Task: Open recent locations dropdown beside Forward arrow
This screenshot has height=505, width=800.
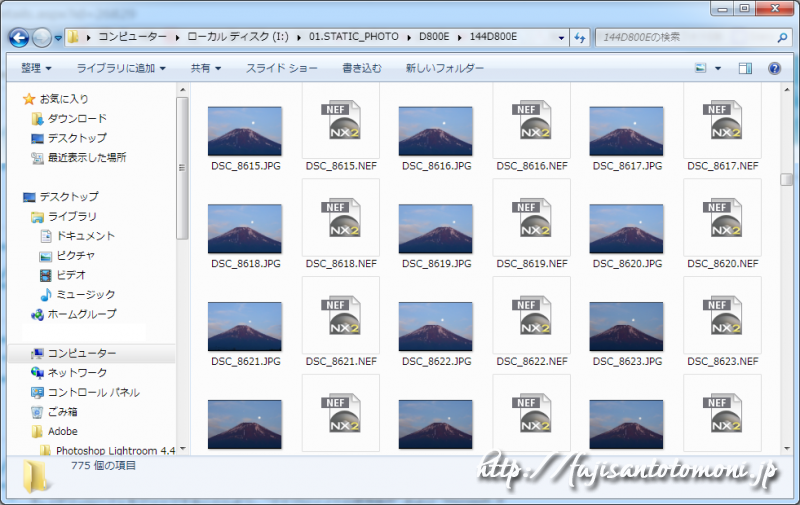Action: [x=58, y=38]
